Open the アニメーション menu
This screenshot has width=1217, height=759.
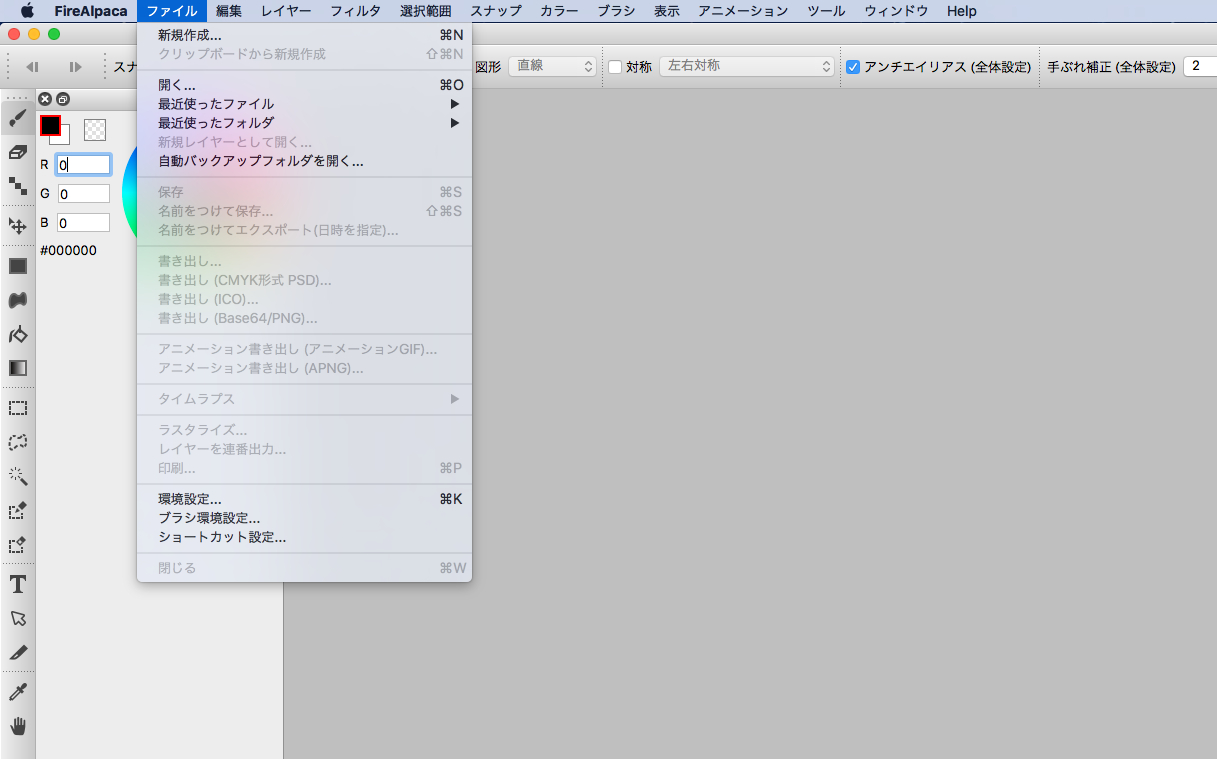(743, 11)
